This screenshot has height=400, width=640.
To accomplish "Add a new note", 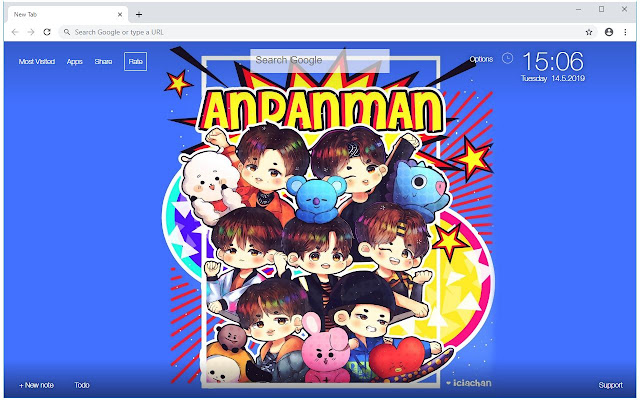I will 36,385.
